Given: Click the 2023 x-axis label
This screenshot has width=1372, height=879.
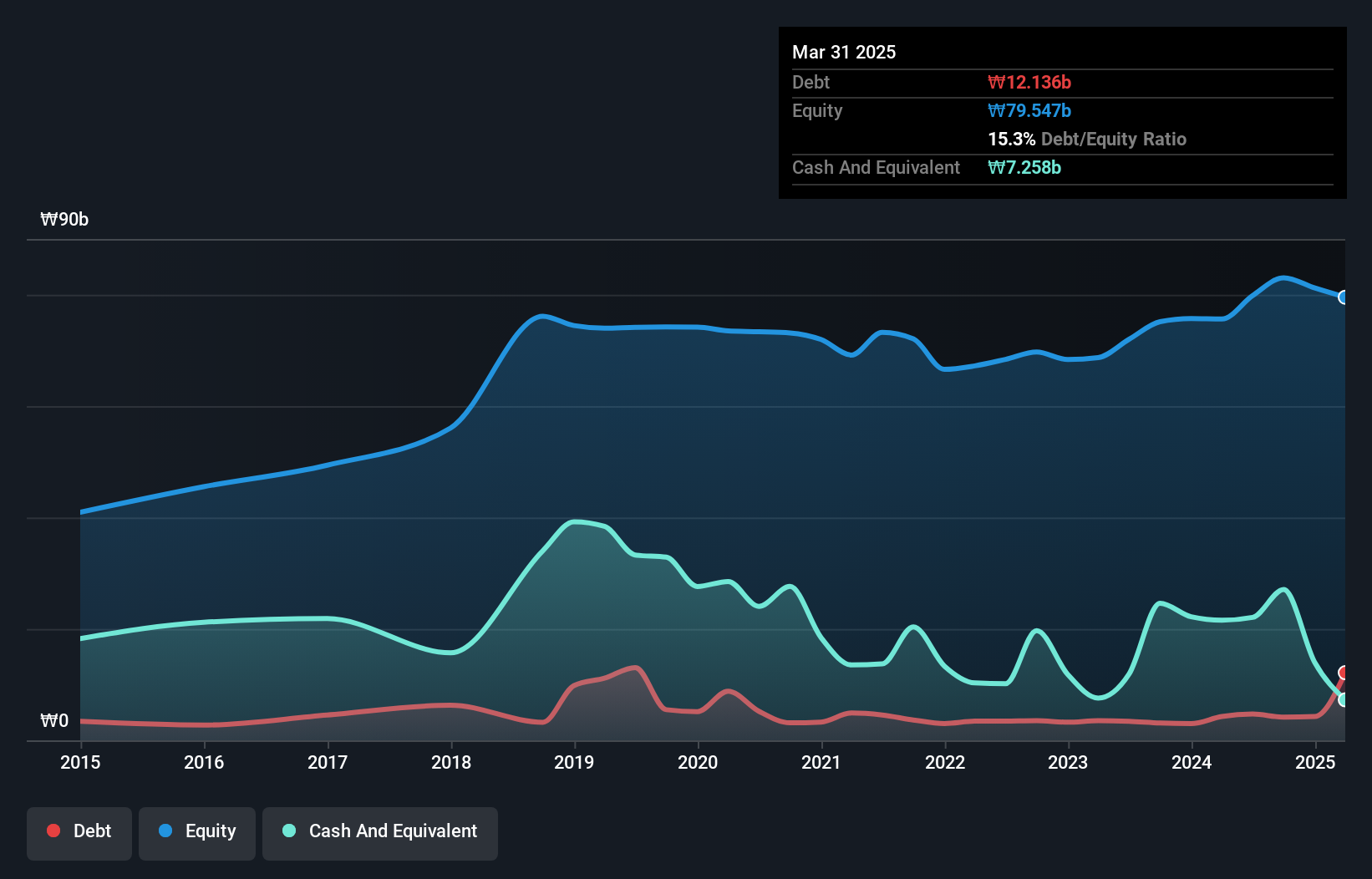Looking at the screenshot, I should point(1068,762).
